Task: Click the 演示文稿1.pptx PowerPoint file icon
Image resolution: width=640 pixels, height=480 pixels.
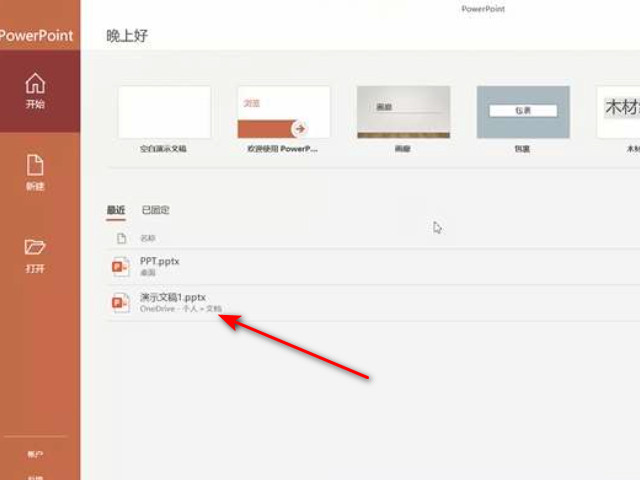Action: pos(120,303)
